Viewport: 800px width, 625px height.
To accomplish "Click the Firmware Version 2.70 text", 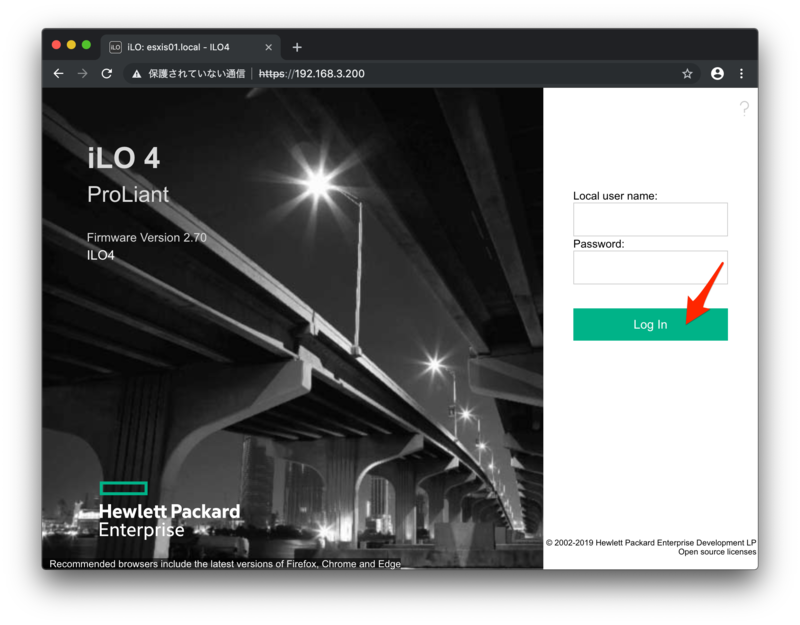I will pyautogui.click(x=146, y=238).
